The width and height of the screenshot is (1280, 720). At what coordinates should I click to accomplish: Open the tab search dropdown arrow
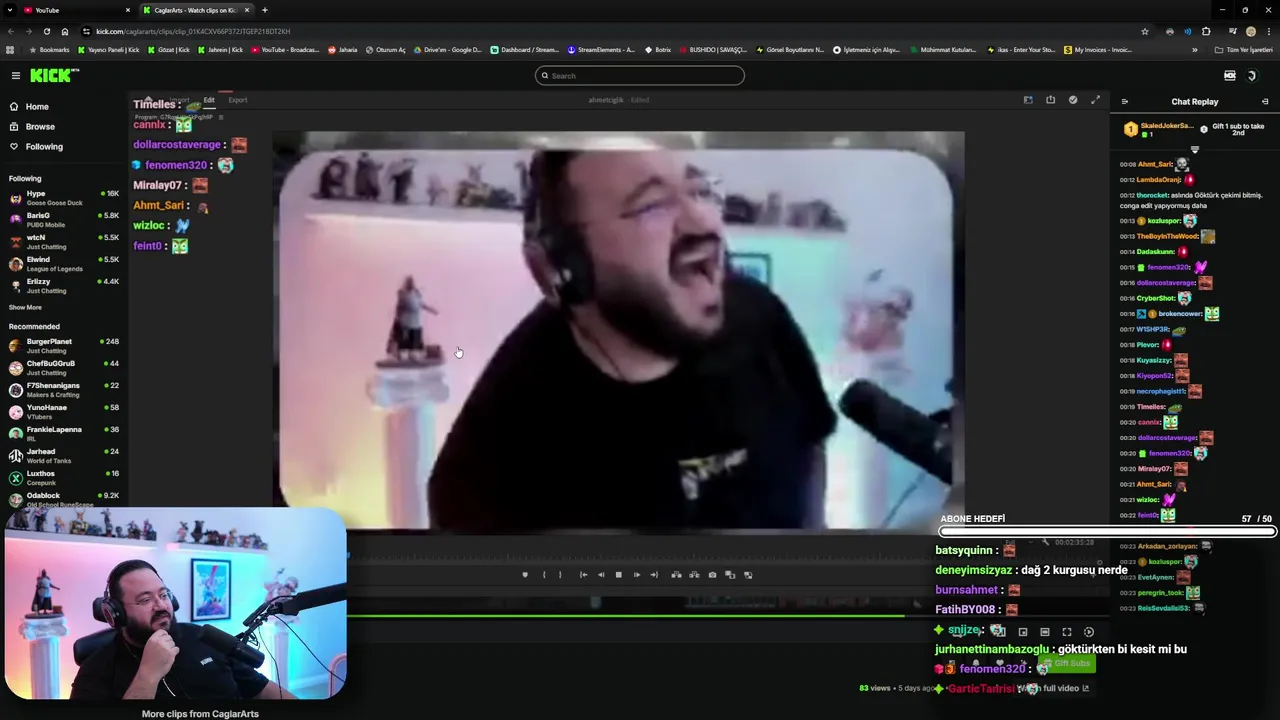point(10,10)
